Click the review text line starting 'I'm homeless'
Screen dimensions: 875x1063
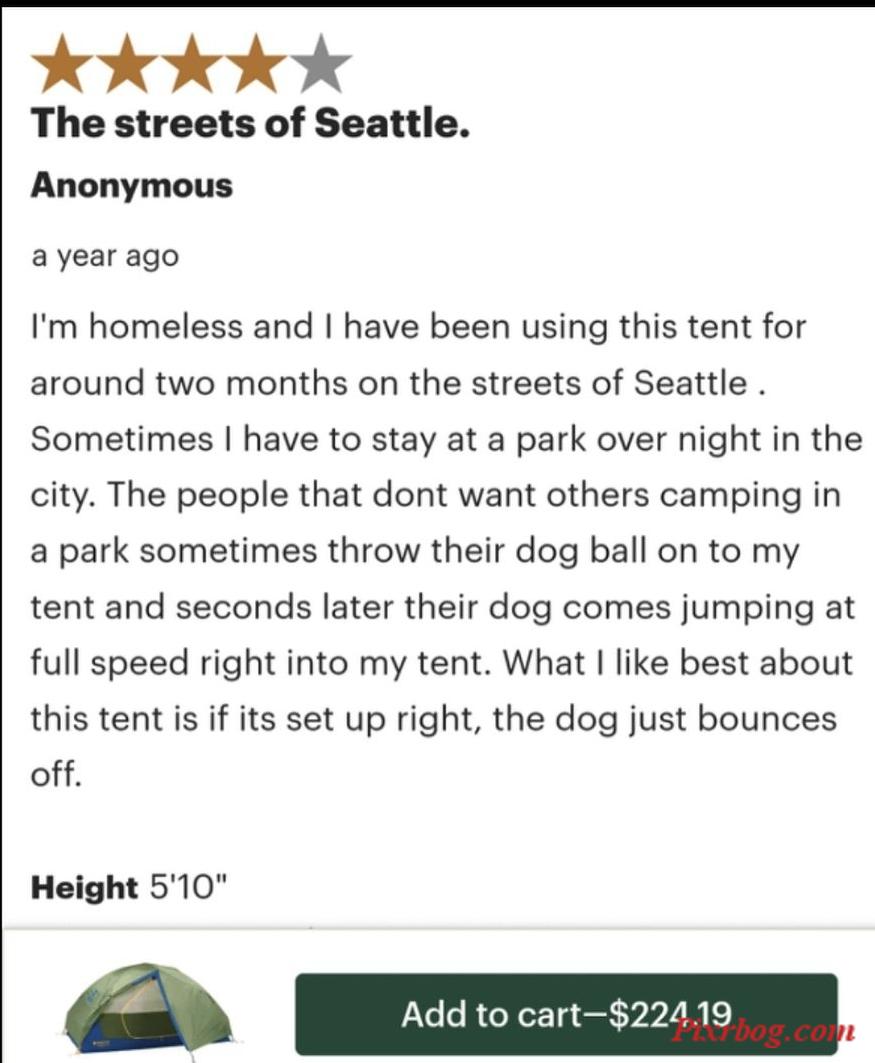[419, 327]
